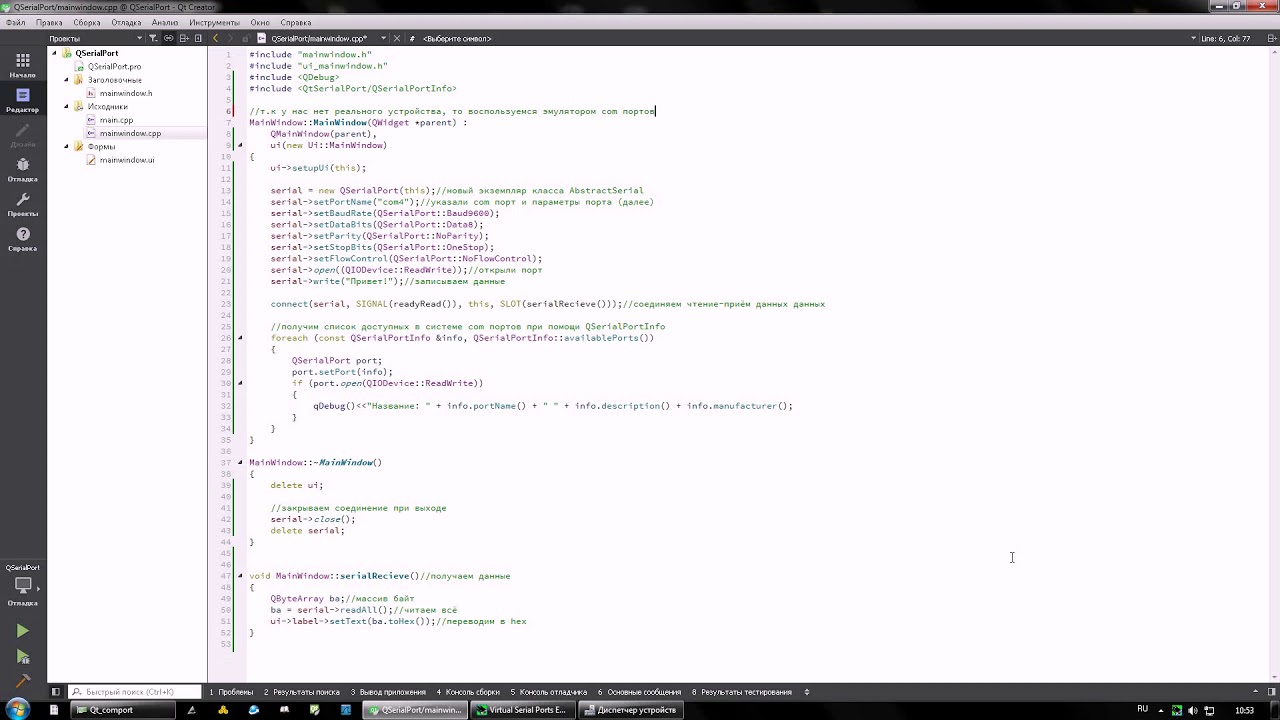Split the Projects side pane
Viewport: 1280px width, 720px height.
(x=184, y=38)
